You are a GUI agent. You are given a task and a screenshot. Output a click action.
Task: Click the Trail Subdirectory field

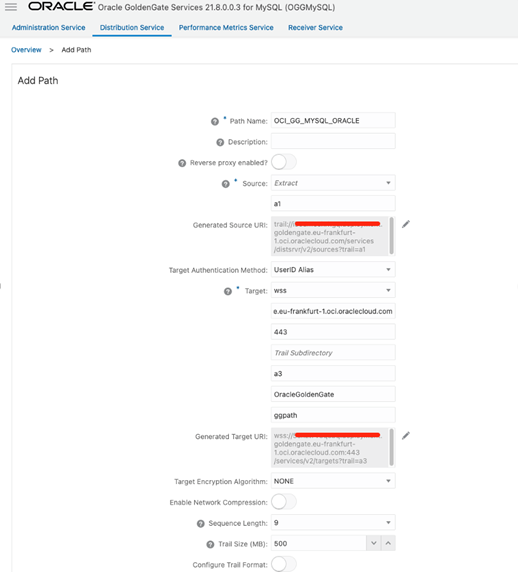point(333,353)
